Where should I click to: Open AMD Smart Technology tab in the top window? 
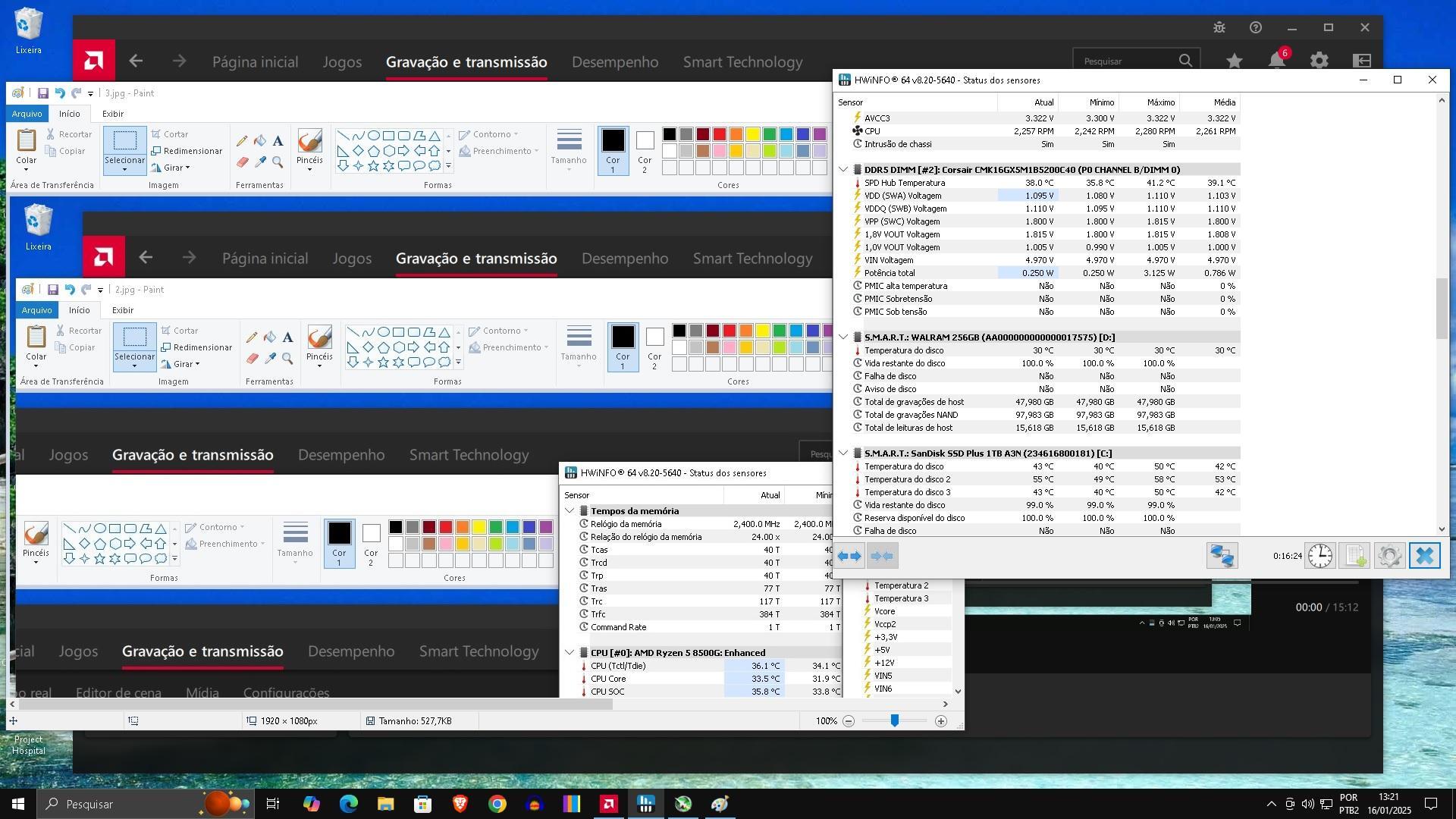(x=742, y=62)
